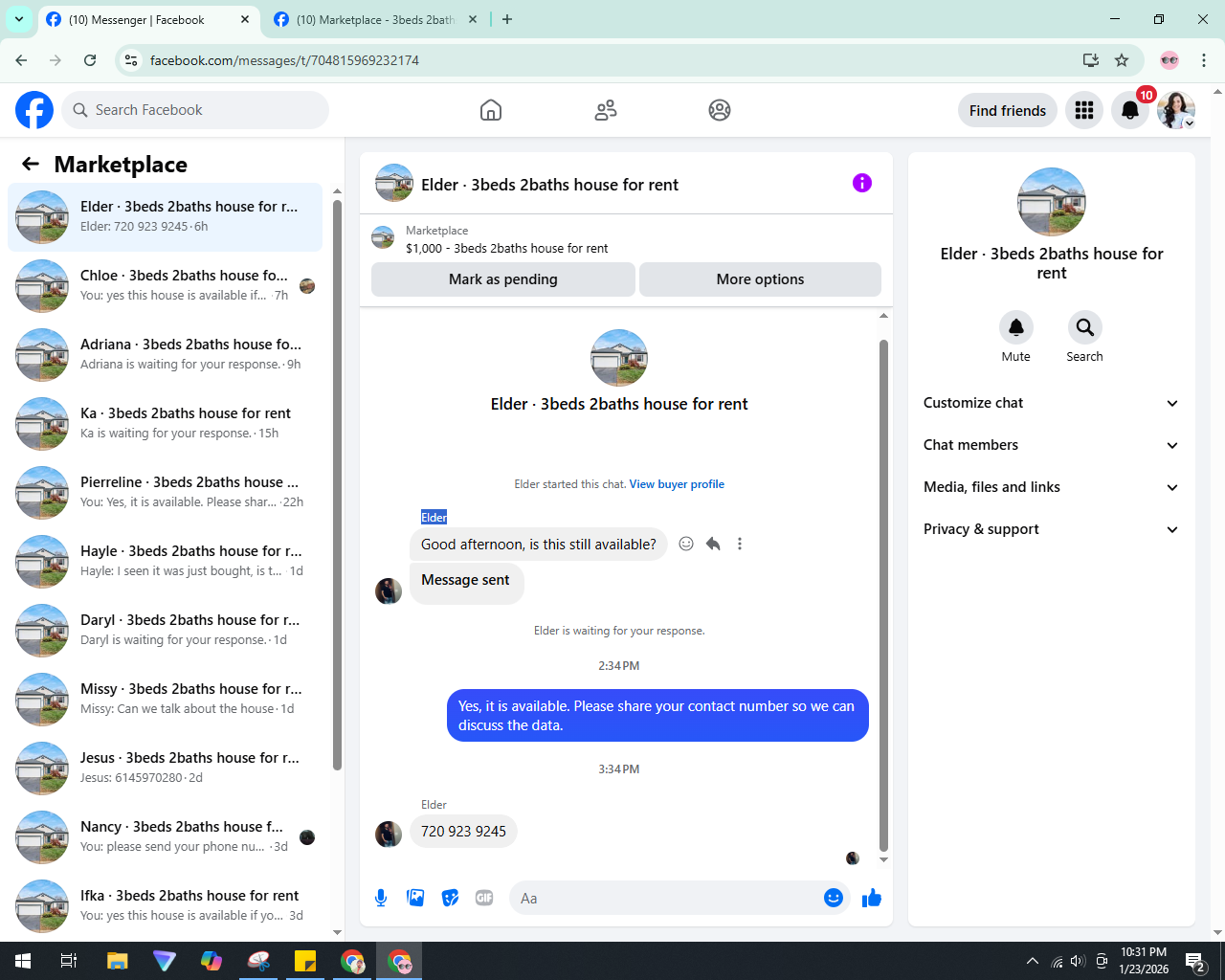
Task: Open Pierreline's conversation in the list
Action: [165, 493]
